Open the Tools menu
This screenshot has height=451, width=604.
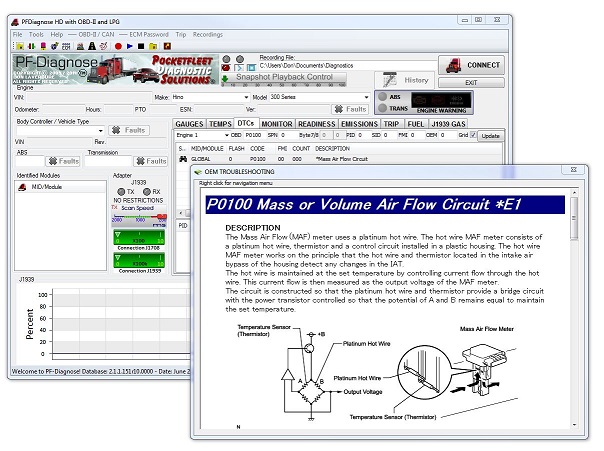36,34
